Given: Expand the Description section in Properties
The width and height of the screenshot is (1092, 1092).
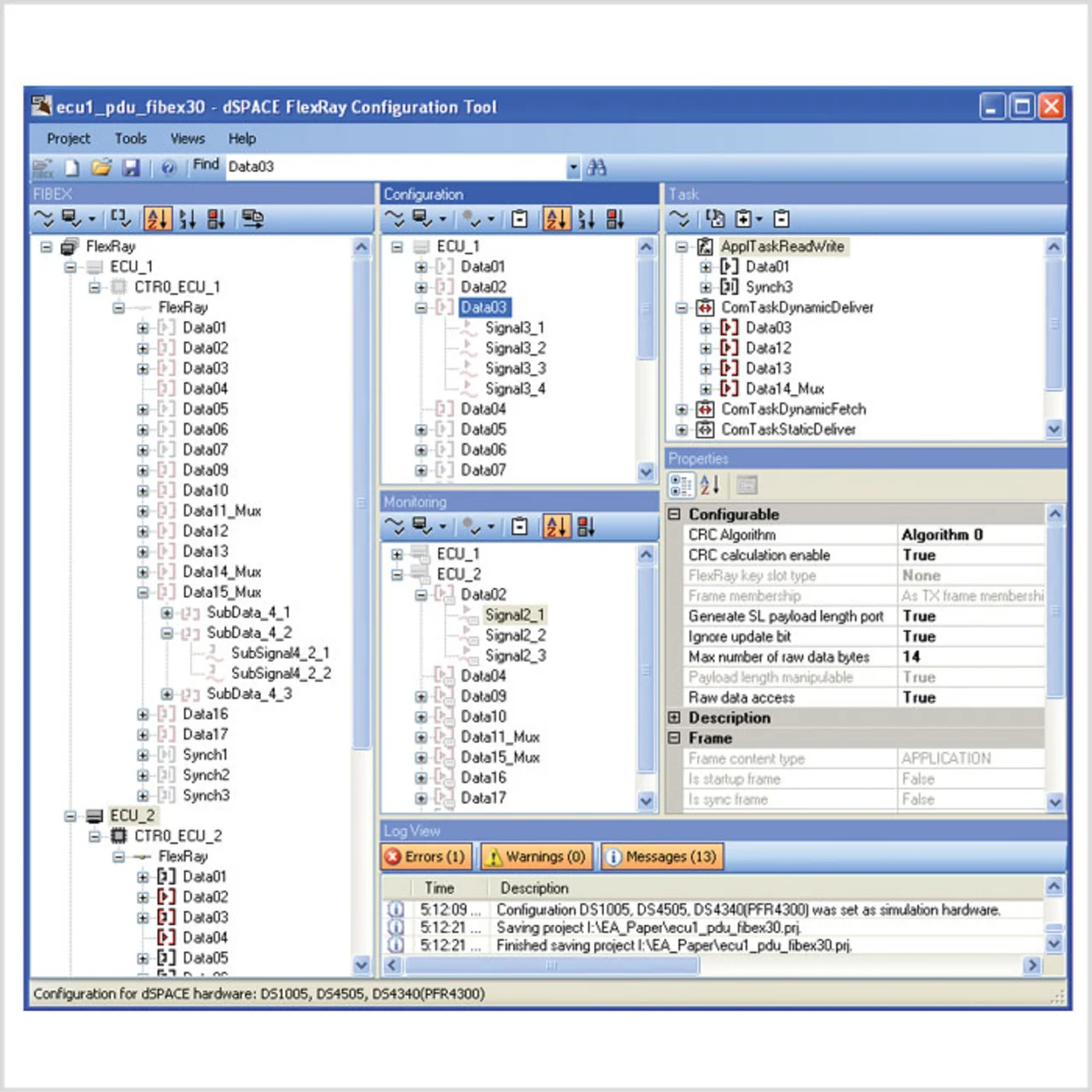Looking at the screenshot, I should [674, 717].
